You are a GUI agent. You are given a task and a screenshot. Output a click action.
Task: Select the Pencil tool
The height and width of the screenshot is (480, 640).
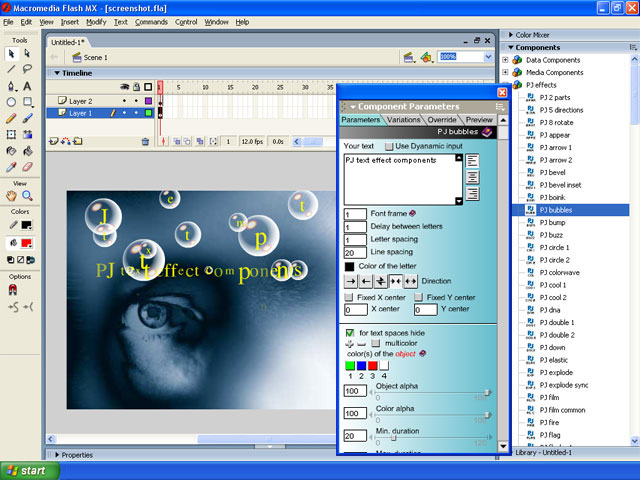coord(11,118)
